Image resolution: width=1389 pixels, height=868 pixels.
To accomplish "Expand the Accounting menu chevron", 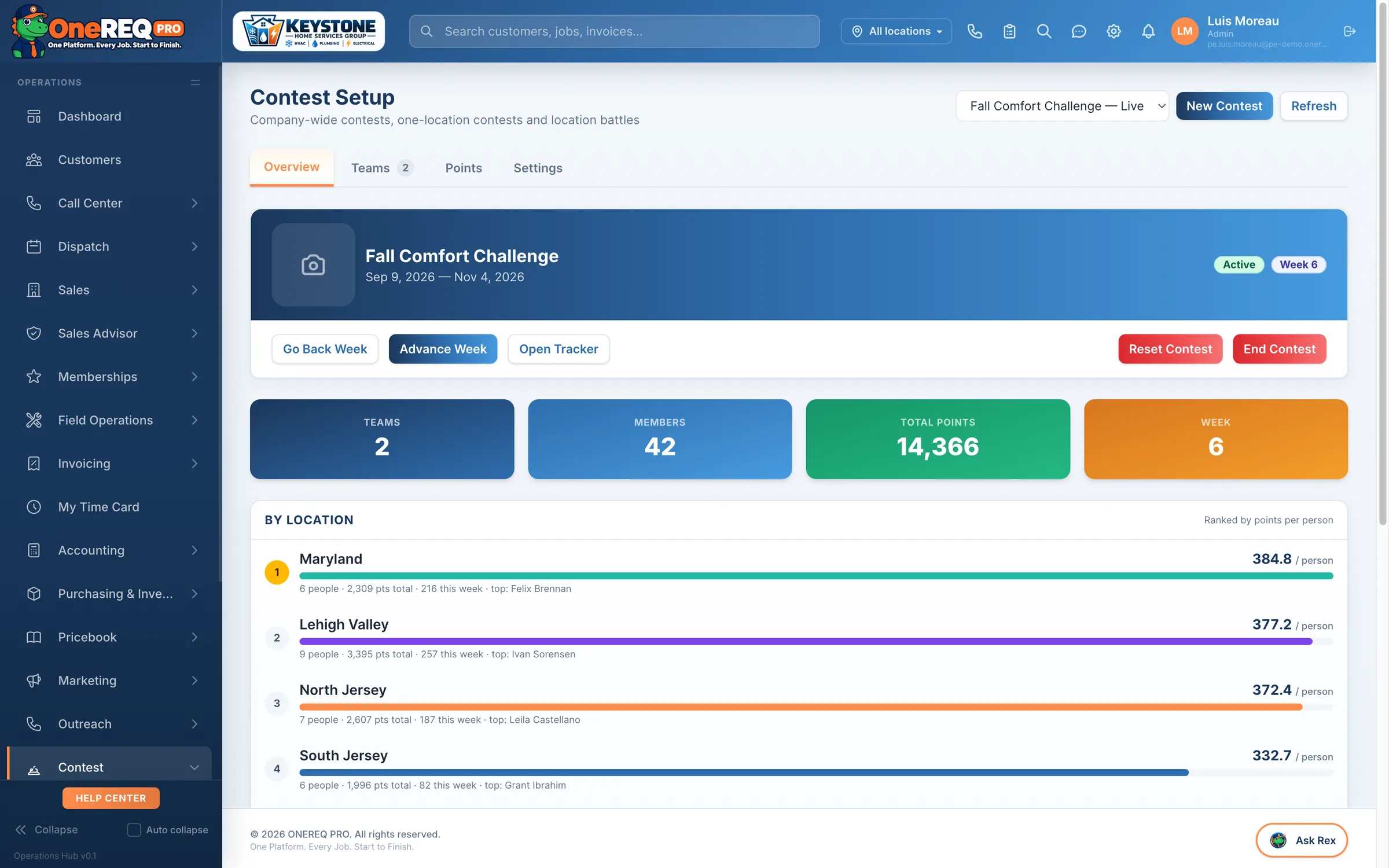I will pyautogui.click(x=194, y=550).
